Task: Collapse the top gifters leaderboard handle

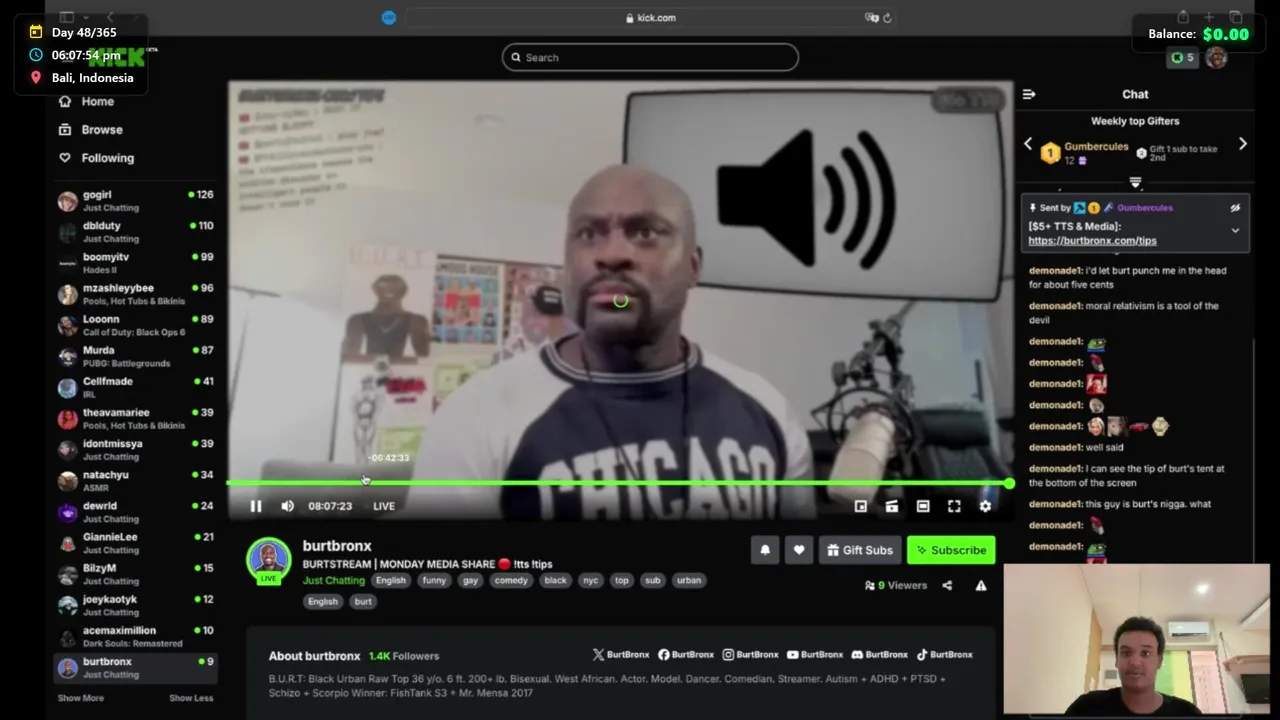Action: click(1135, 182)
